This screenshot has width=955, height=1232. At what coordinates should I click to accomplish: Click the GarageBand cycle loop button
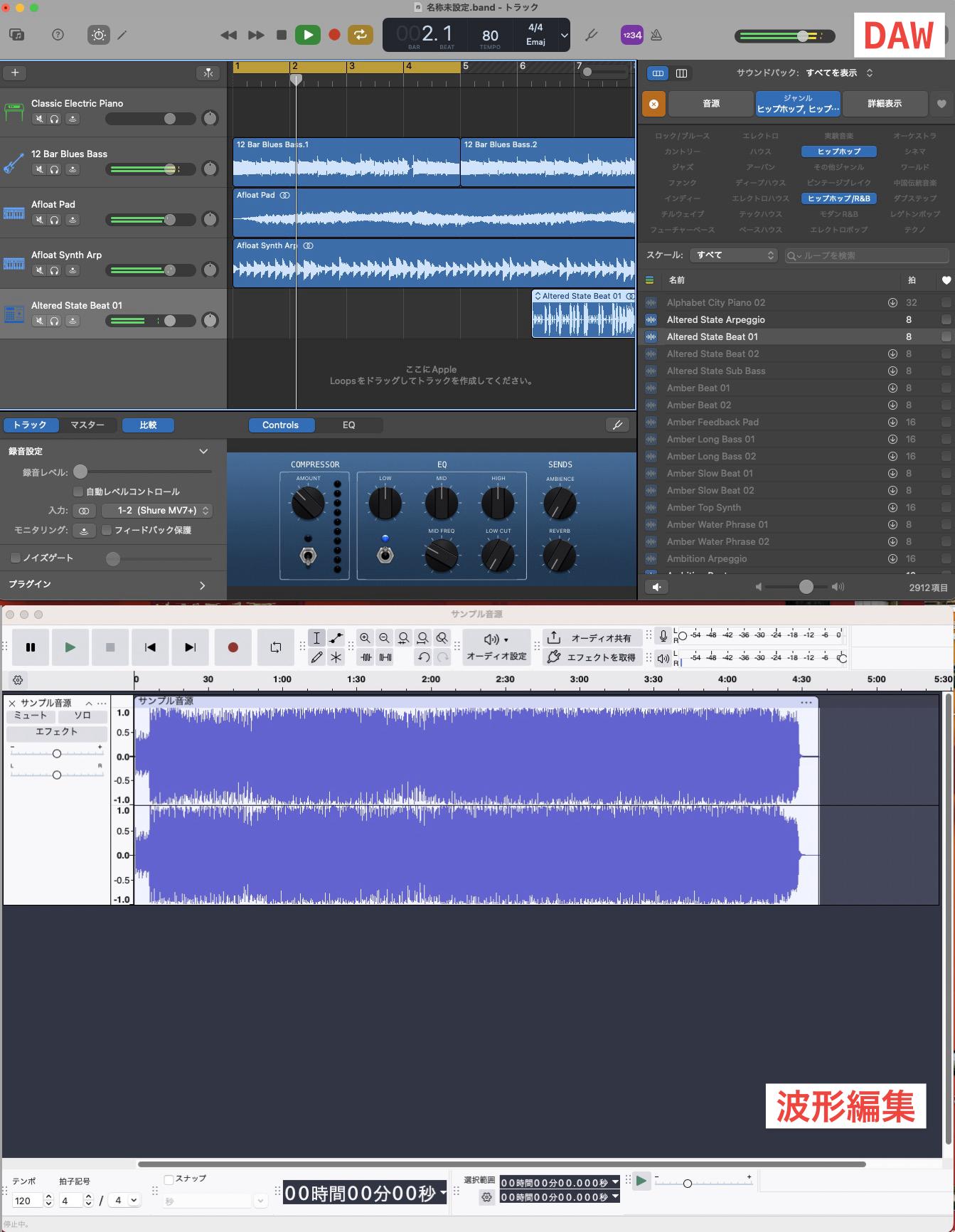[361, 35]
